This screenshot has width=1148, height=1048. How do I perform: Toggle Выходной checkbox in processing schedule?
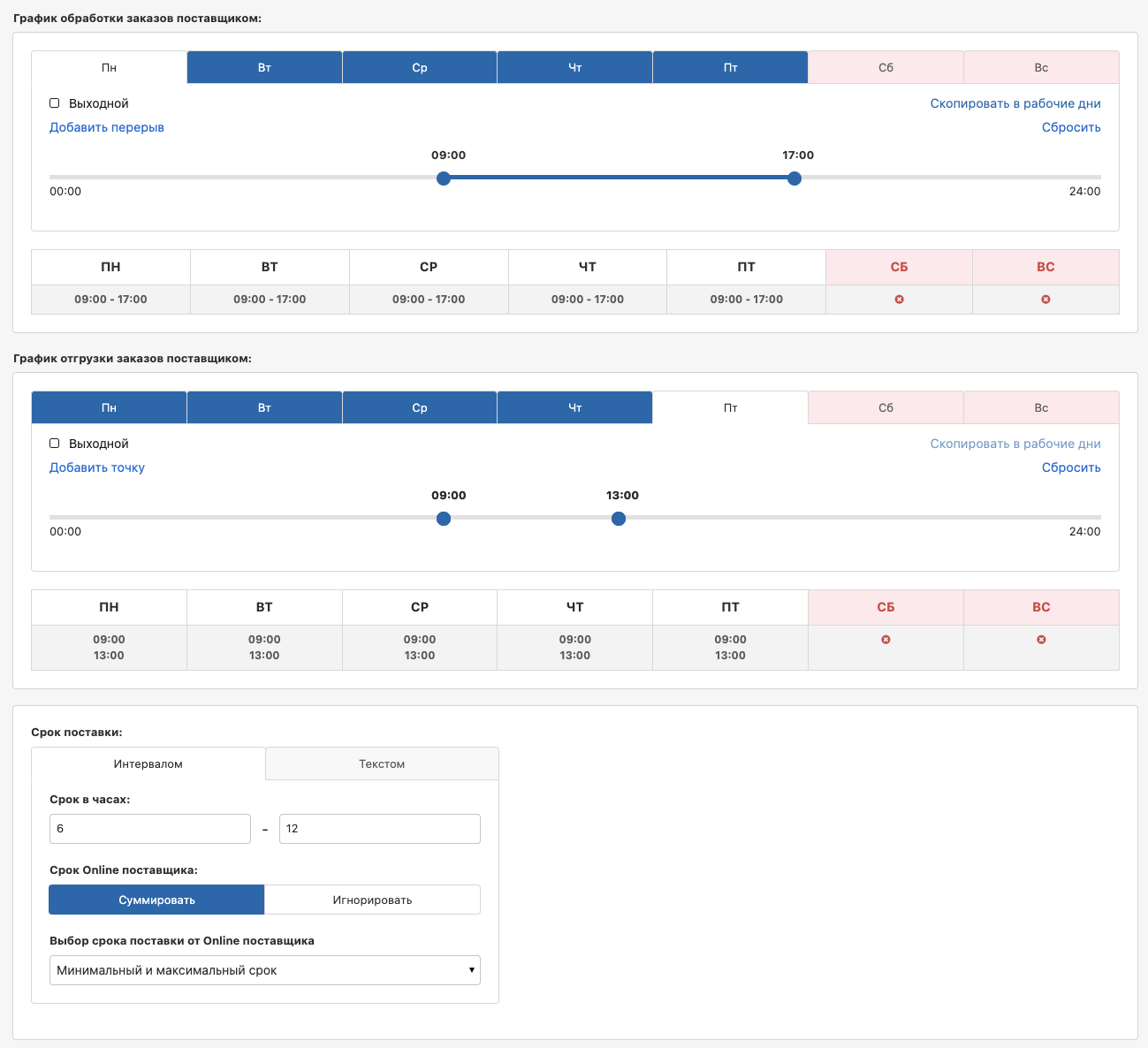tap(55, 103)
